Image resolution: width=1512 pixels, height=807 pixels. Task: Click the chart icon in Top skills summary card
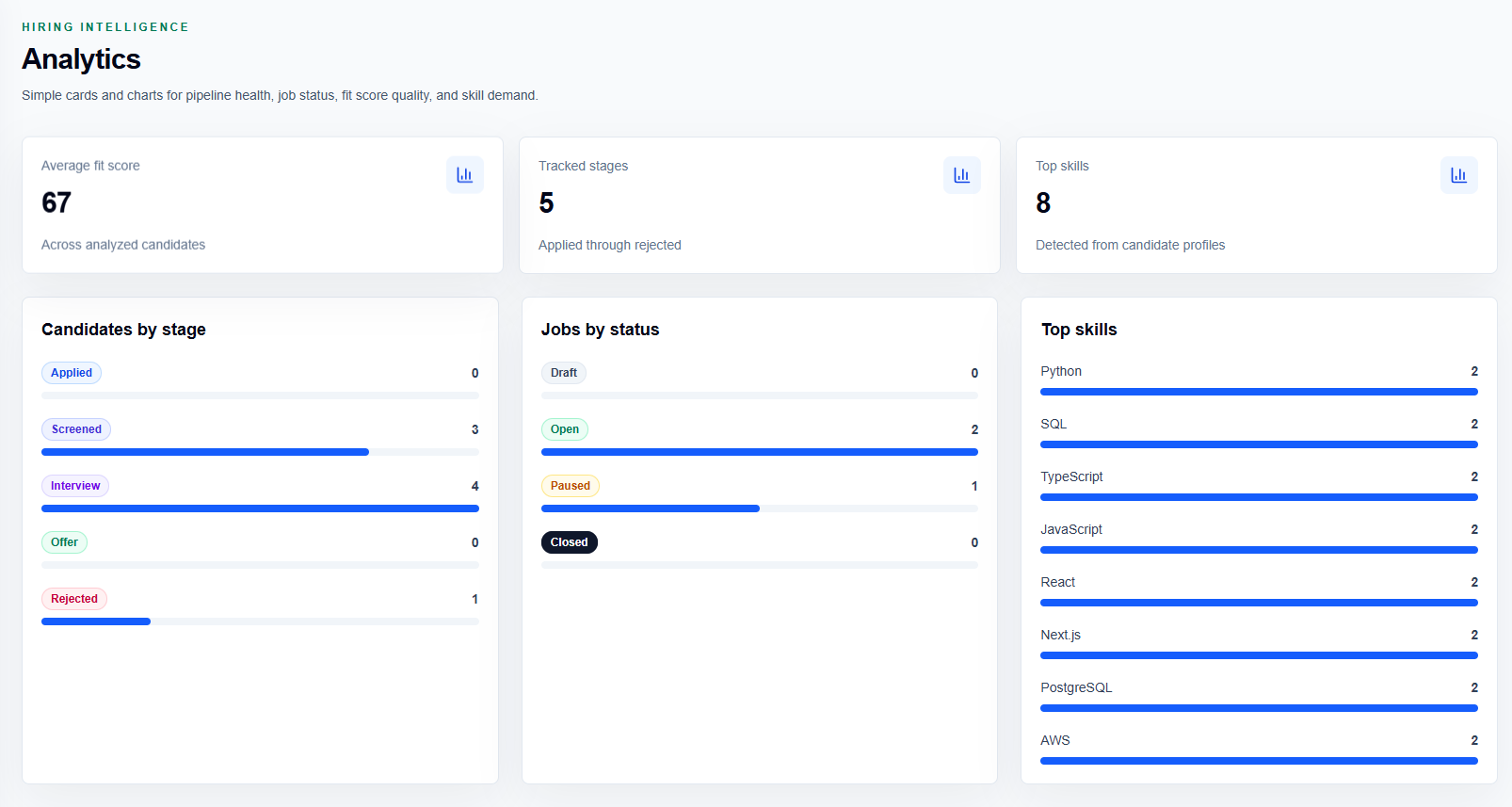point(1459,175)
